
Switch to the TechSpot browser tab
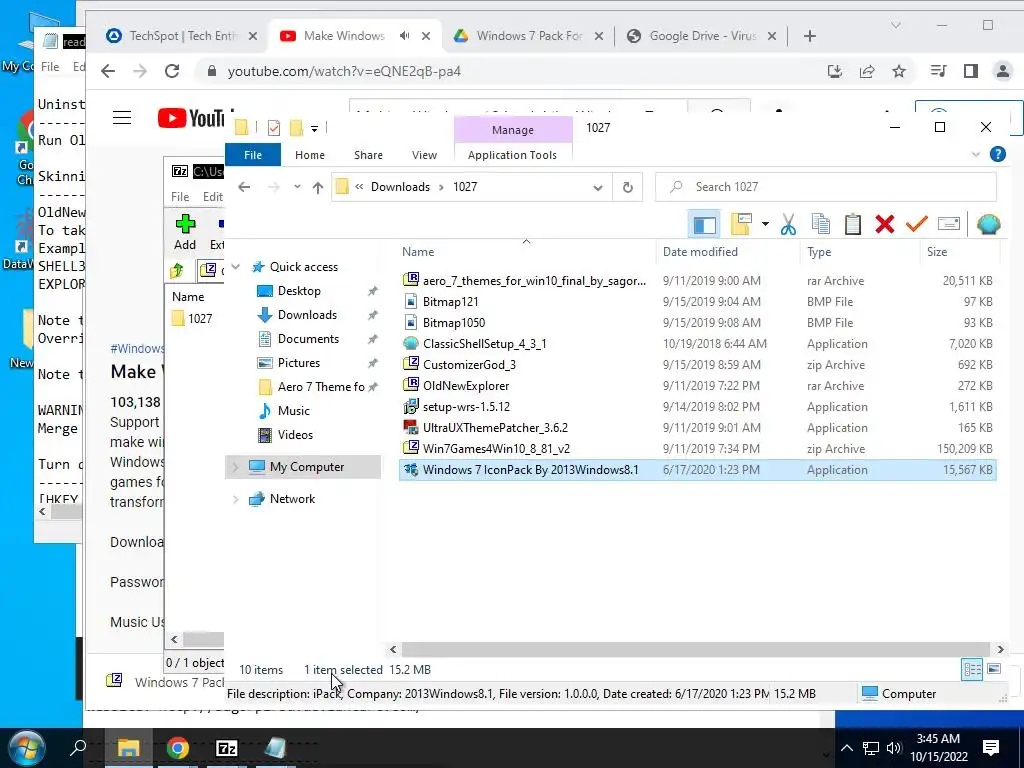(181, 36)
